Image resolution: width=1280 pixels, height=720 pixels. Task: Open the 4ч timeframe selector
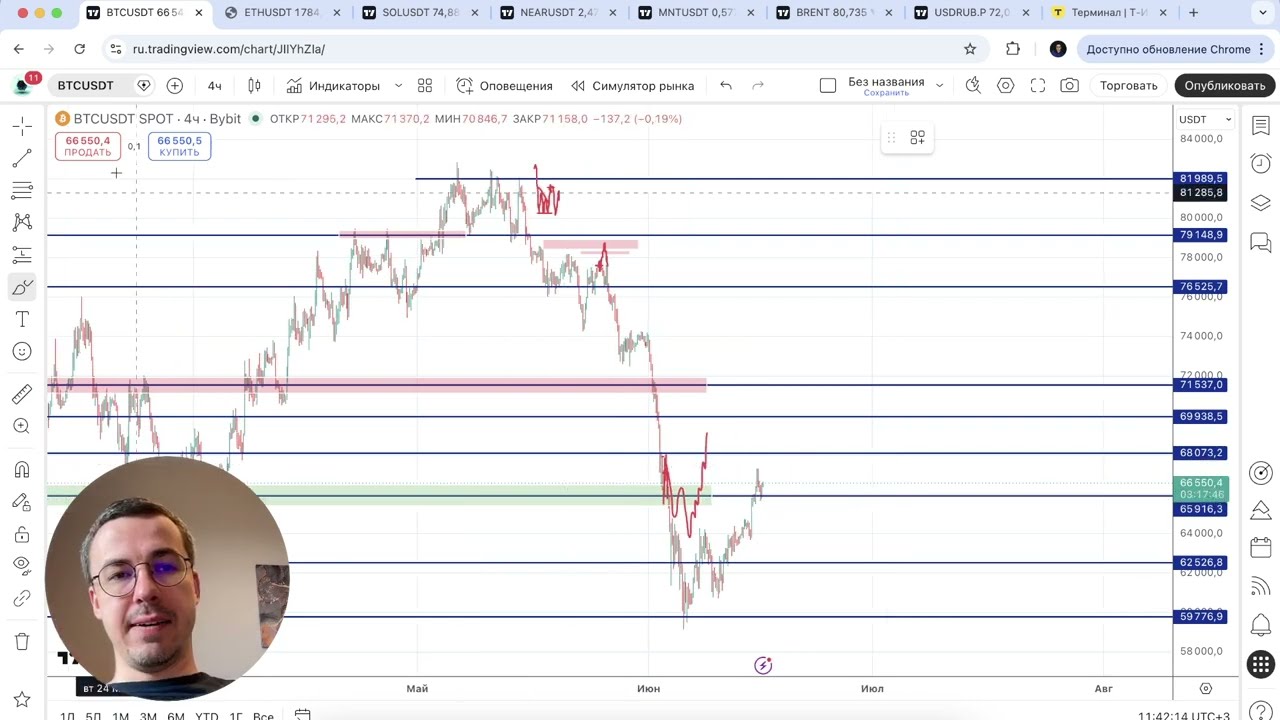(215, 85)
